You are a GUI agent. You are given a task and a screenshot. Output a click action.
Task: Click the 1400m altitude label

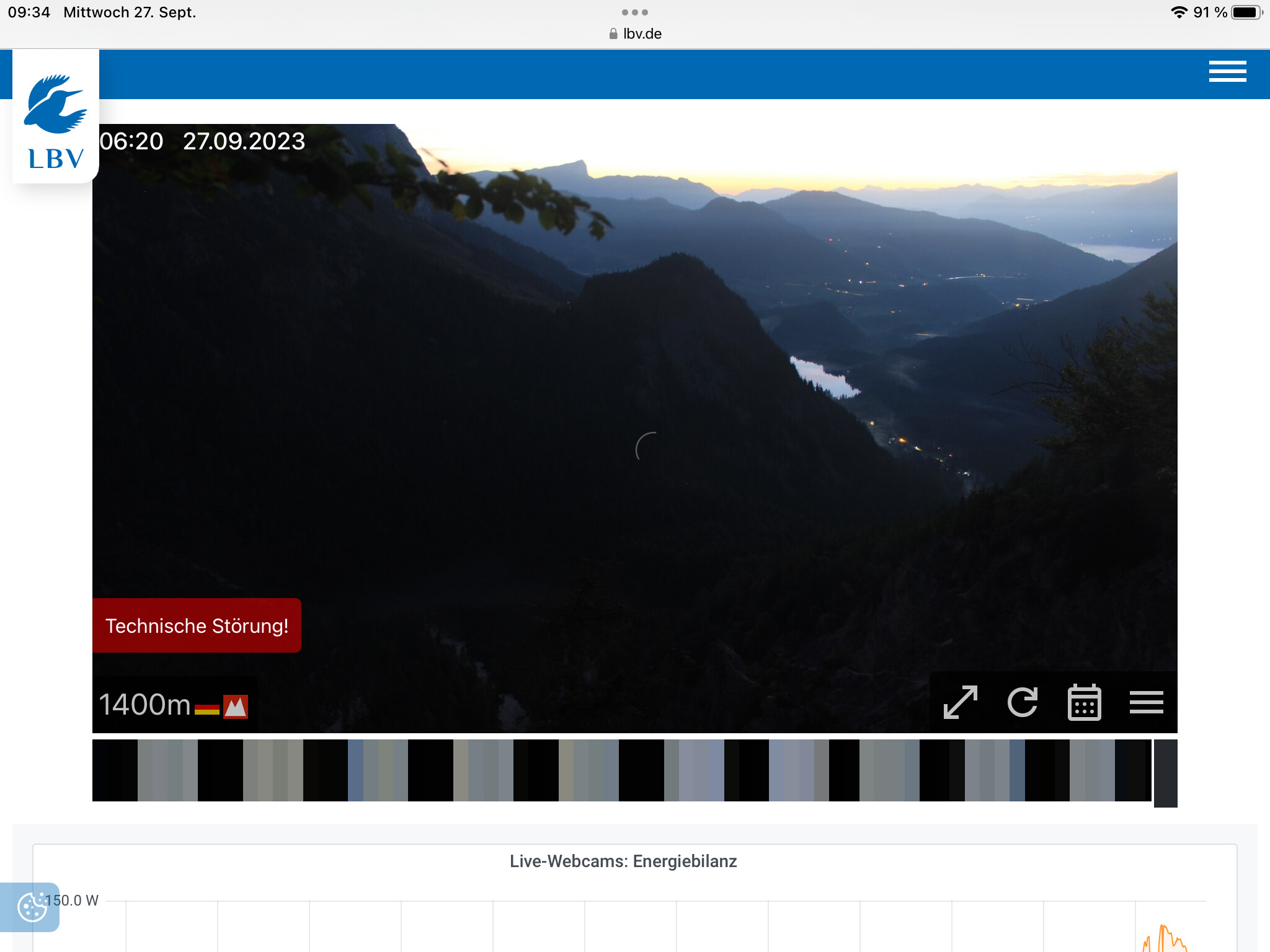click(x=144, y=705)
